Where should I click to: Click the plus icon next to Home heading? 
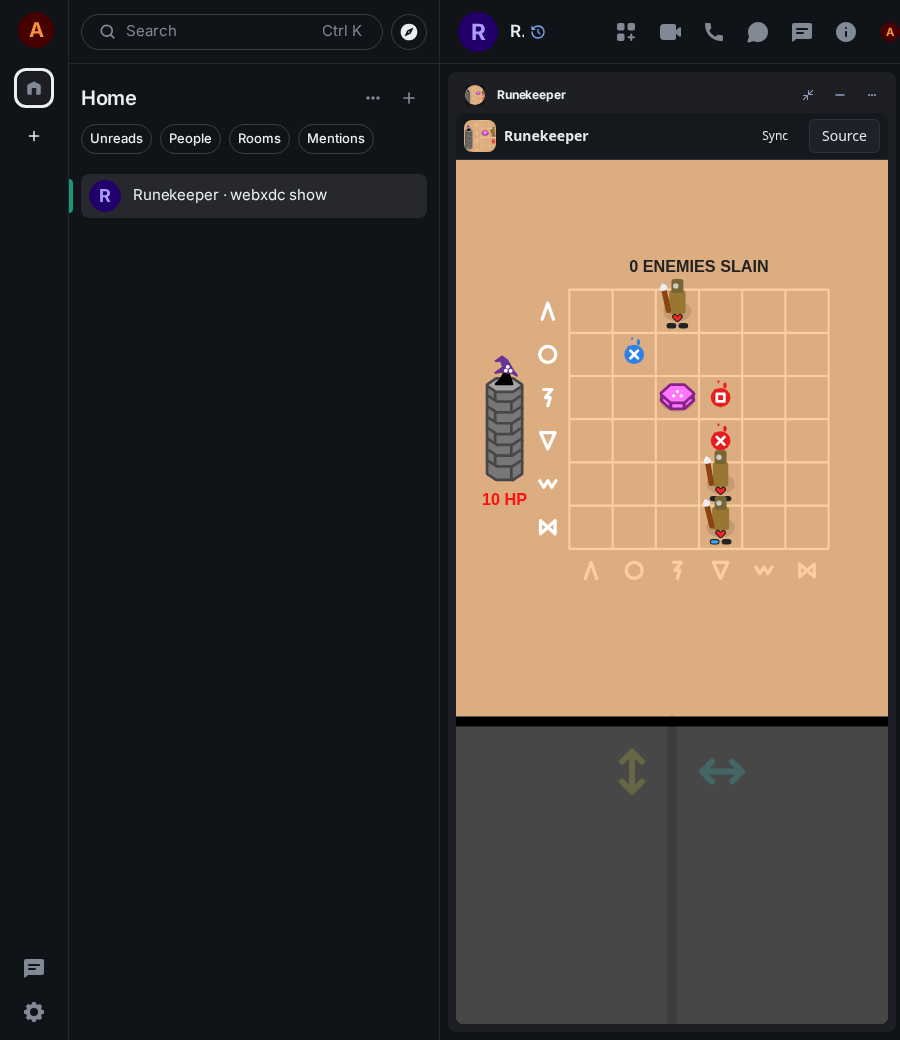409,98
